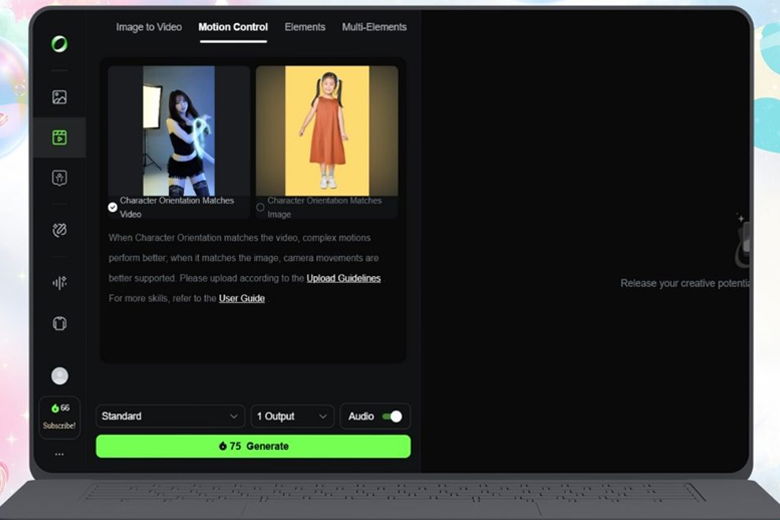The height and width of the screenshot is (520, 780).
Task: Select the video generation sidebar icon
Action: [x=59, y=137]
